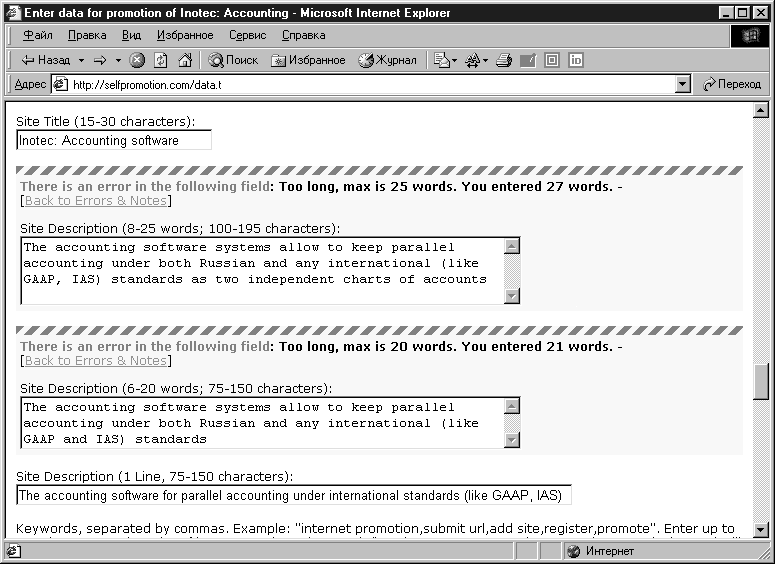The image size is (775, 564).
Task: Click the main page scrollbar thumb
Action: coord(761,381)
